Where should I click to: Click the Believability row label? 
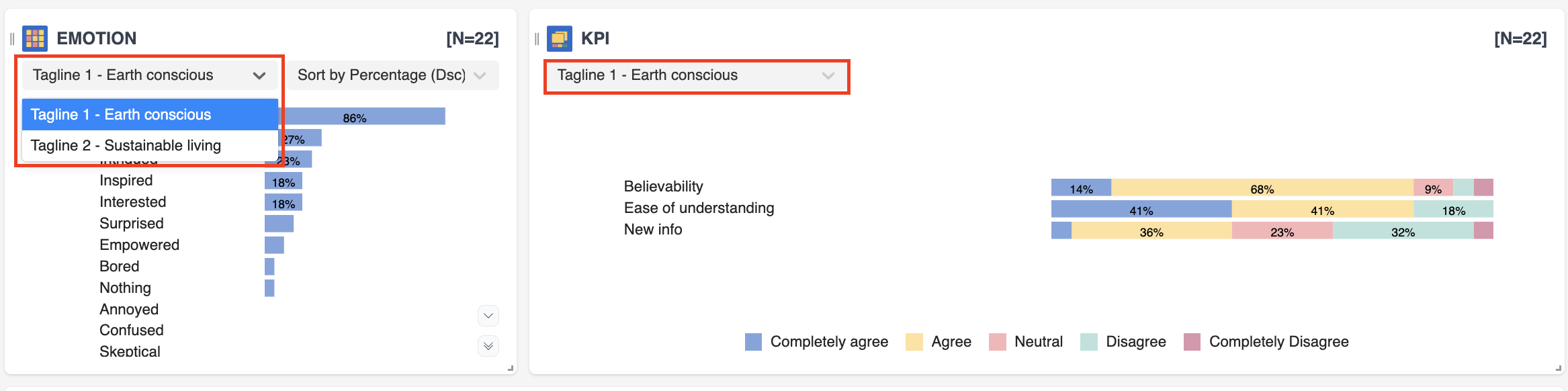click(x=663, y=187)
